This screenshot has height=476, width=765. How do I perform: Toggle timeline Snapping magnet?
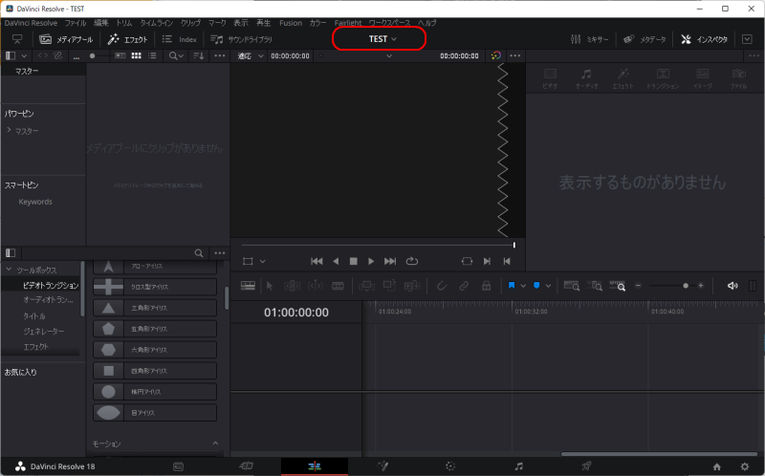[441, 286]
